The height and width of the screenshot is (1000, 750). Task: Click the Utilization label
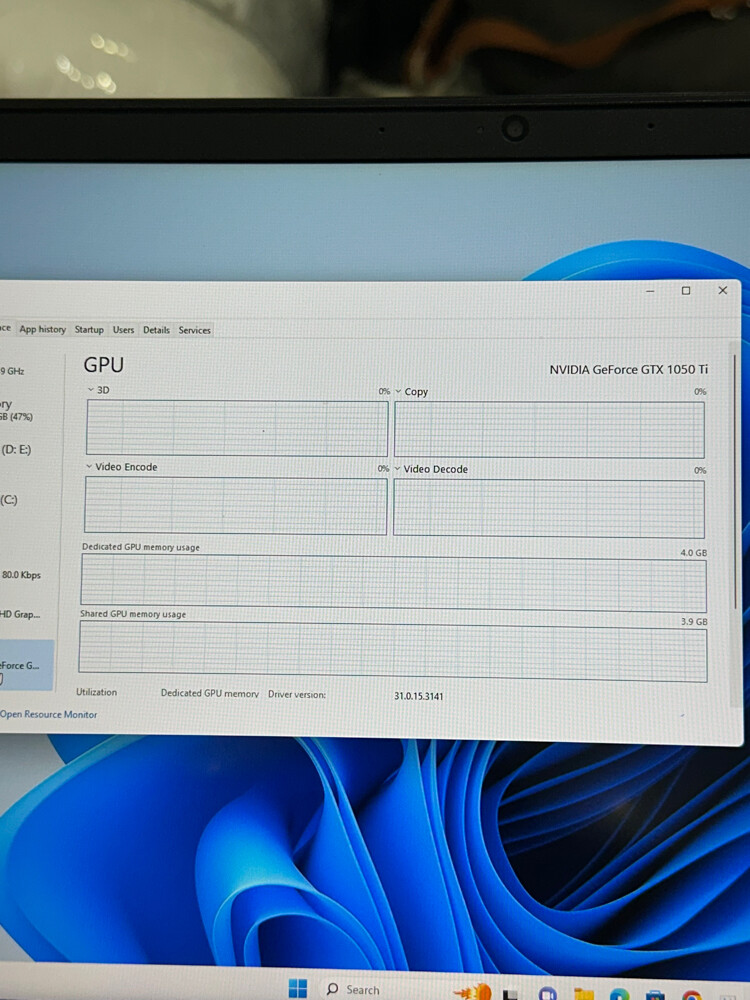coord(96,692)
